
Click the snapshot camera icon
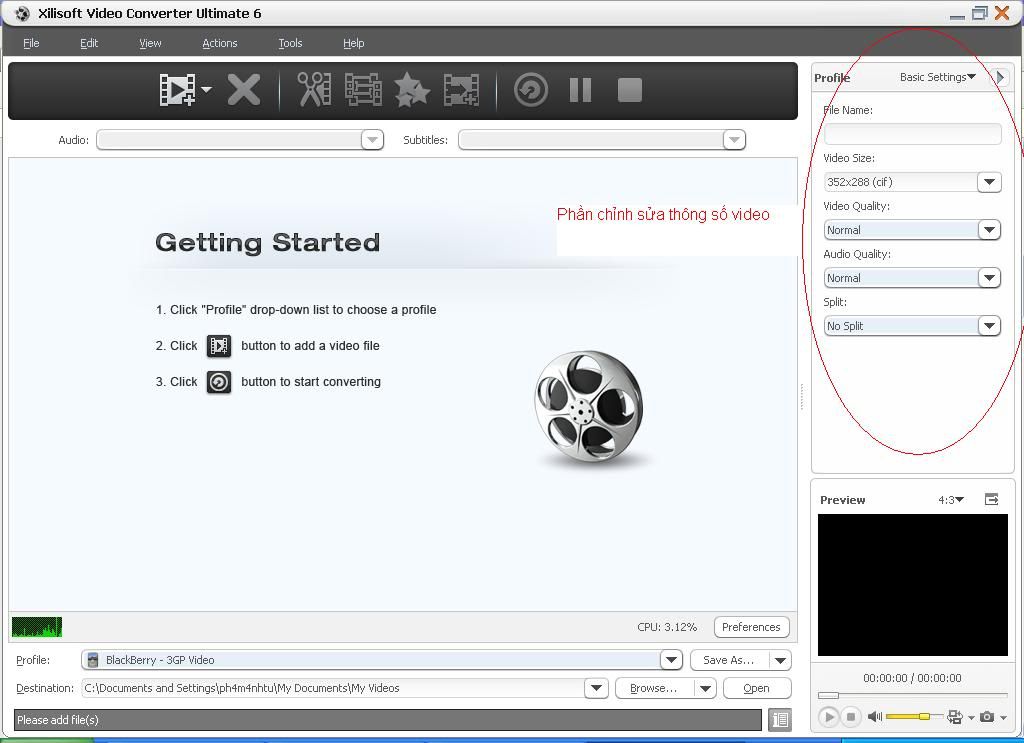[987, 717]
